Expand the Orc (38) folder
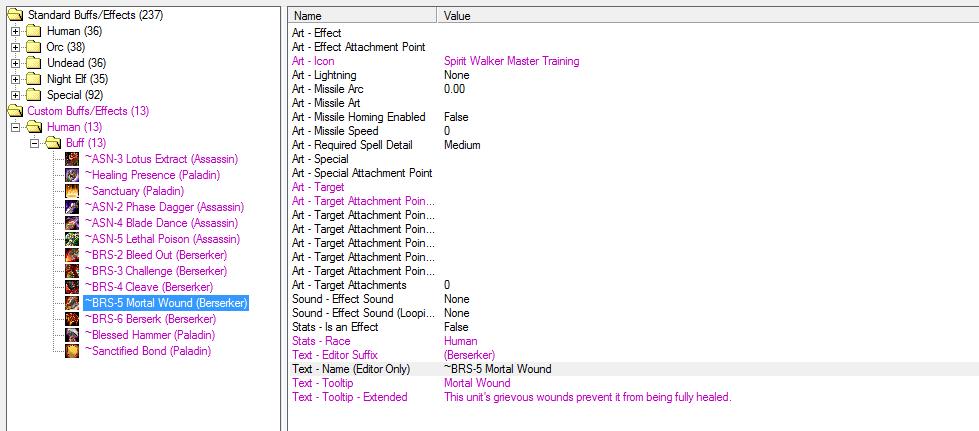Viewport: 979px width, 431px height. [x=15, y=47]
